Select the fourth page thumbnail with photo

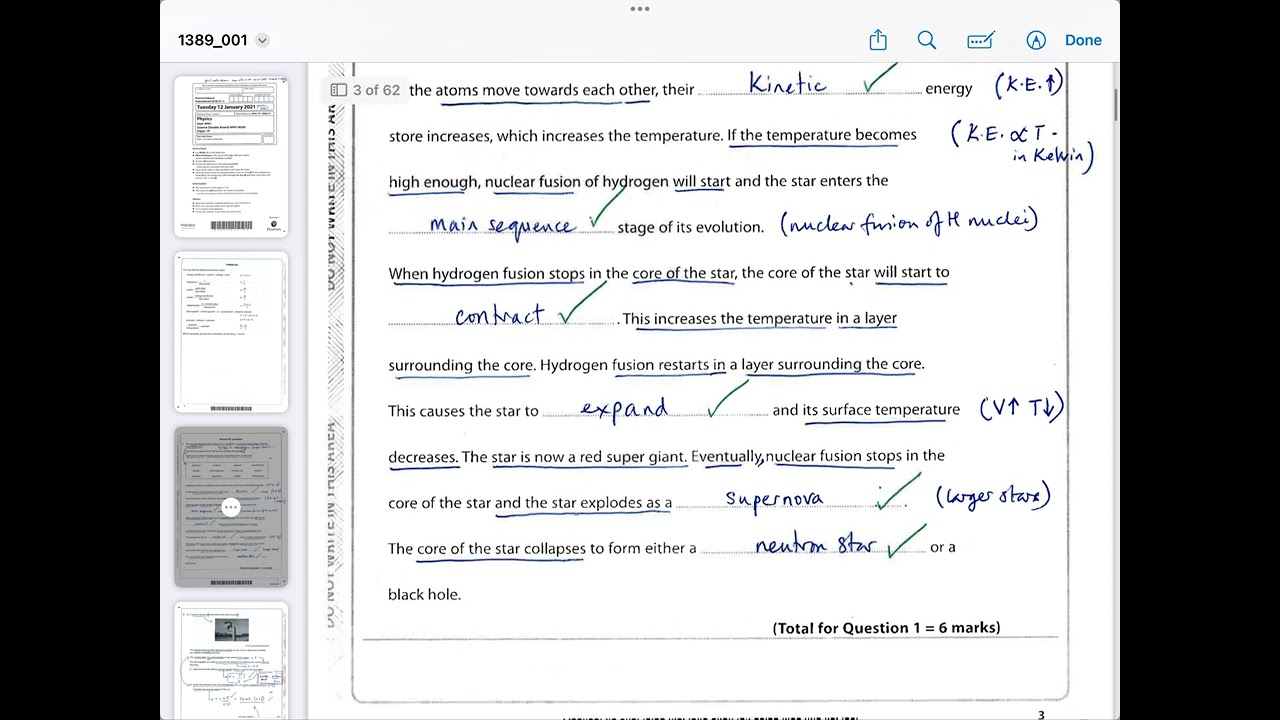(x=231, y=661)
